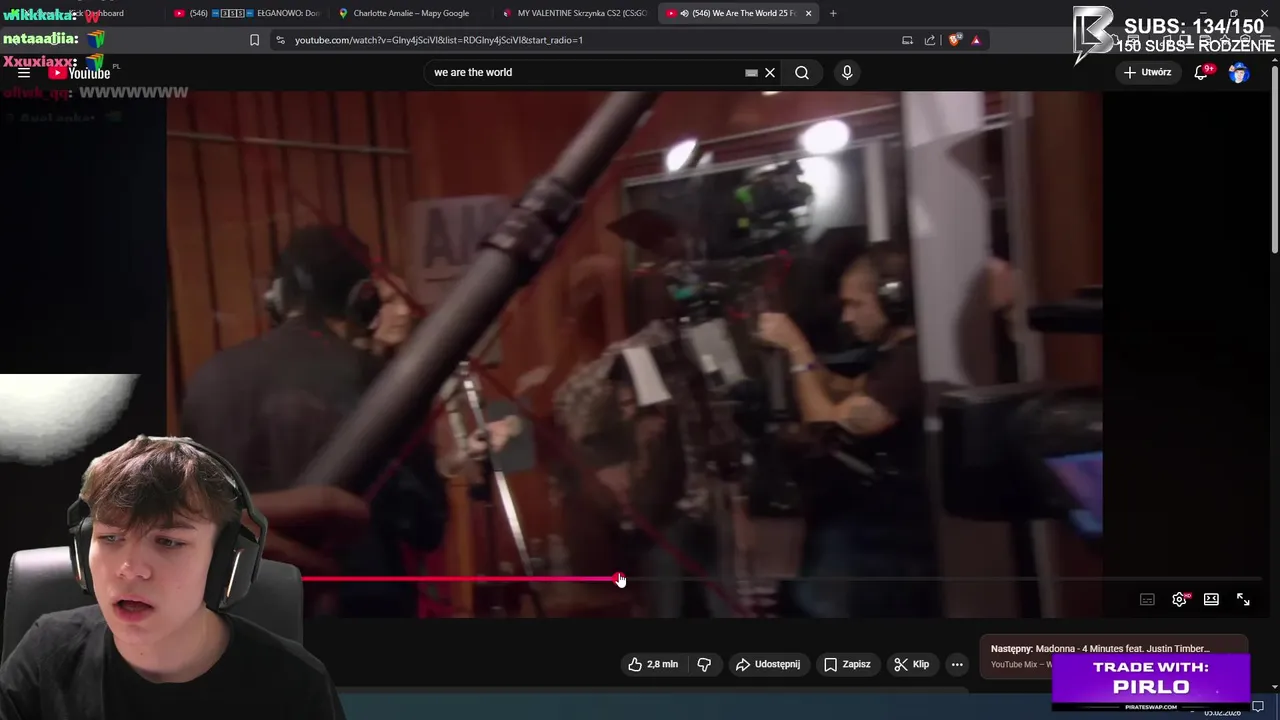This screenshot has width=1280, height=720.
Task: Open the YouTube notifications bell
Action: 1202,72
